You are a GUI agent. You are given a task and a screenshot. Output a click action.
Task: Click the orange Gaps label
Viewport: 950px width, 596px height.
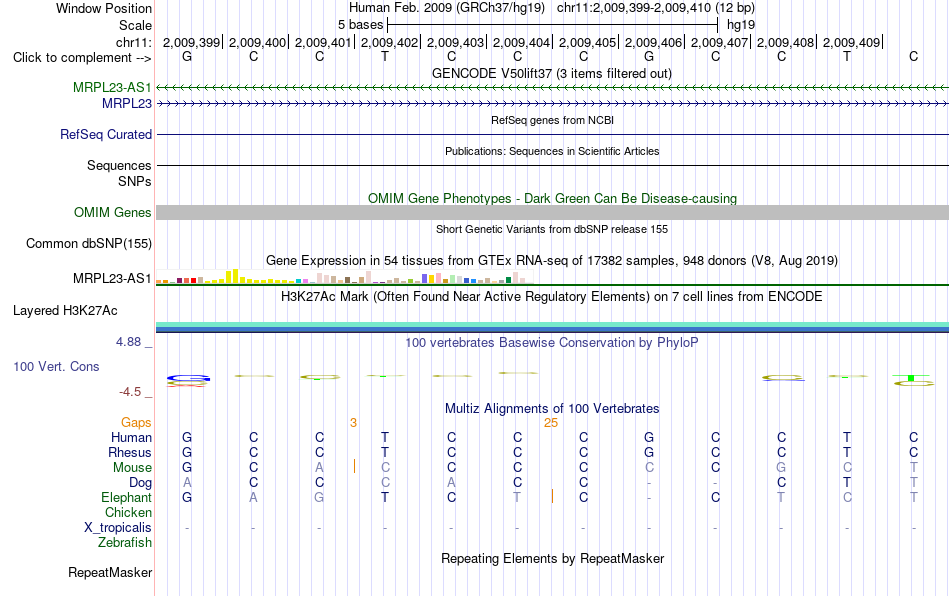[136, 422]
